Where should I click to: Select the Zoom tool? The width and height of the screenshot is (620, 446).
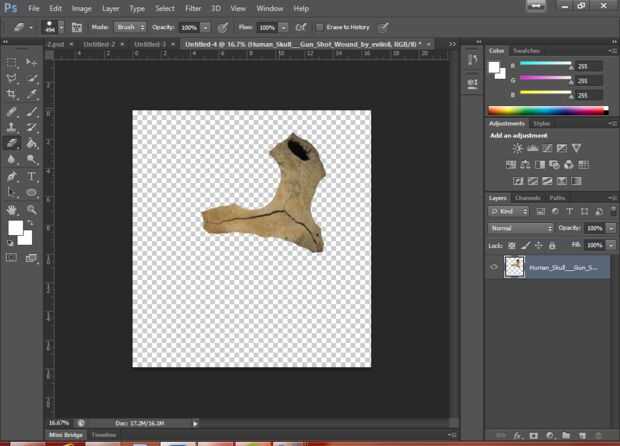(x=32, y=210)
